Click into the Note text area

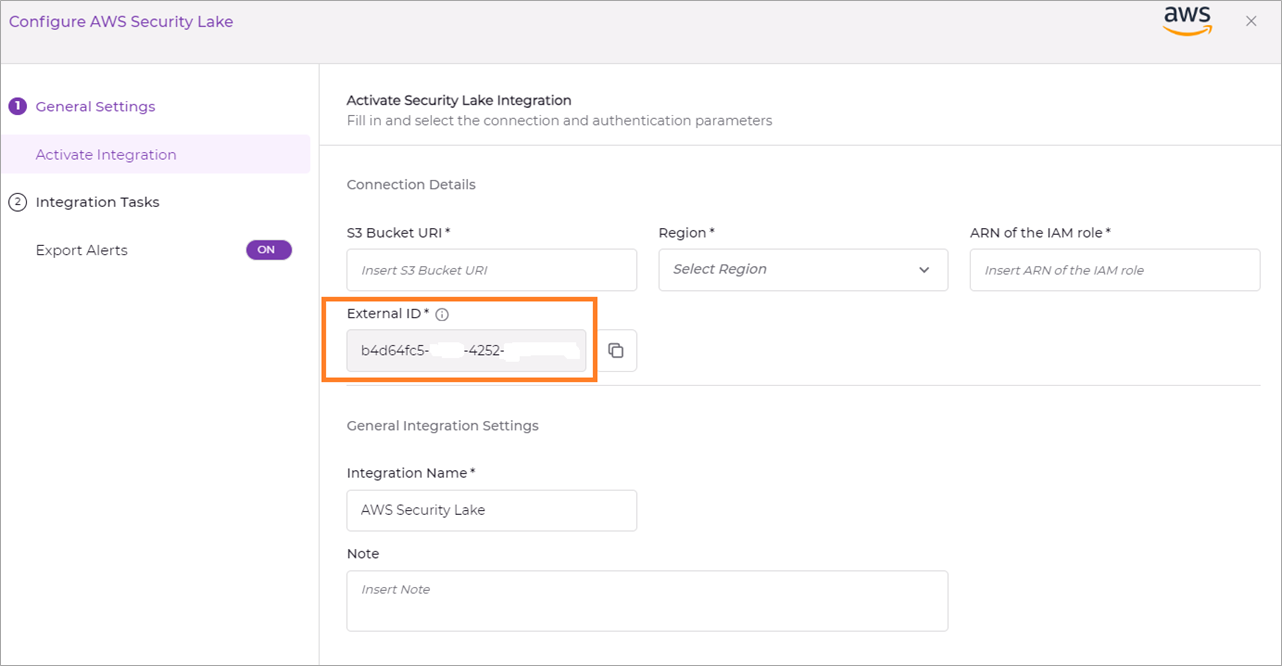(x=647, y=601)
